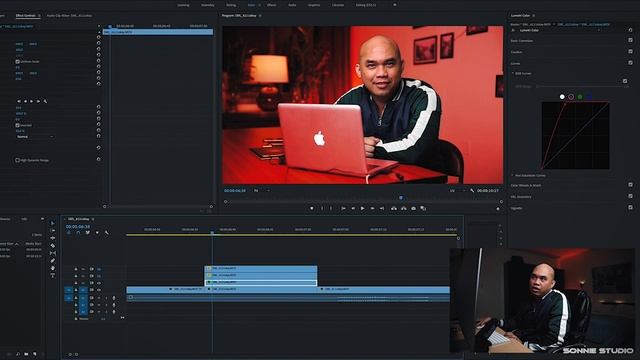The image size is (640, 360).
Task: Toggle the Basic Correction checkbox
Action: (630, 40)
